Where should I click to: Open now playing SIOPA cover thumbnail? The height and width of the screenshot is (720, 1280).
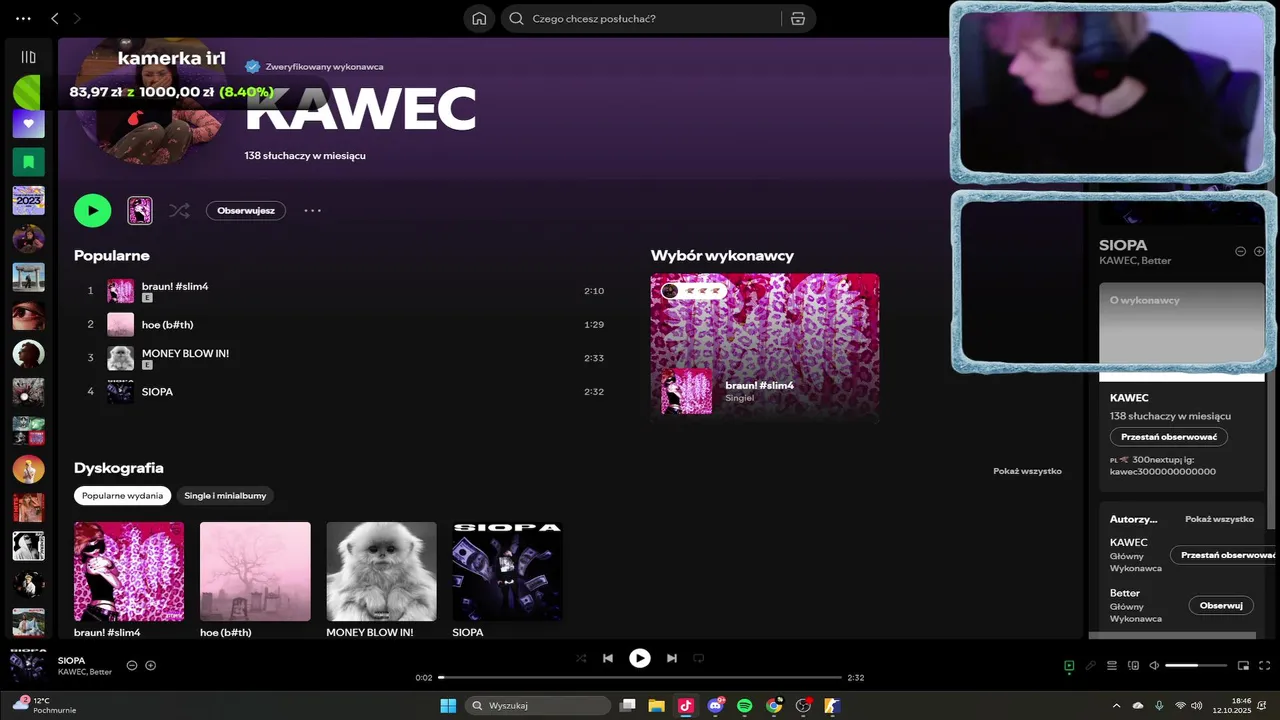tap(27, 666)
